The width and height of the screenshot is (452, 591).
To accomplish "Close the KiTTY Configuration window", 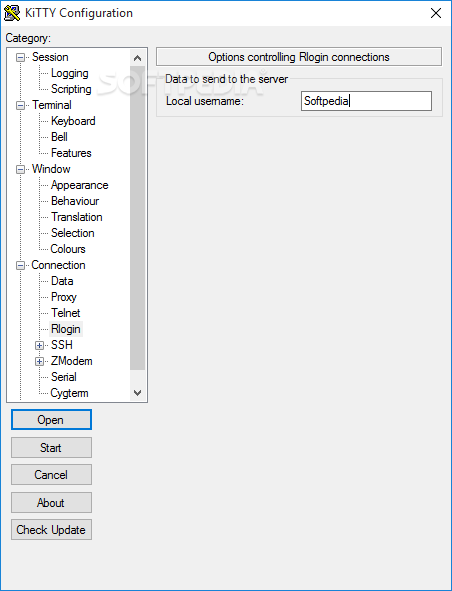I will [x=436, y=13].
